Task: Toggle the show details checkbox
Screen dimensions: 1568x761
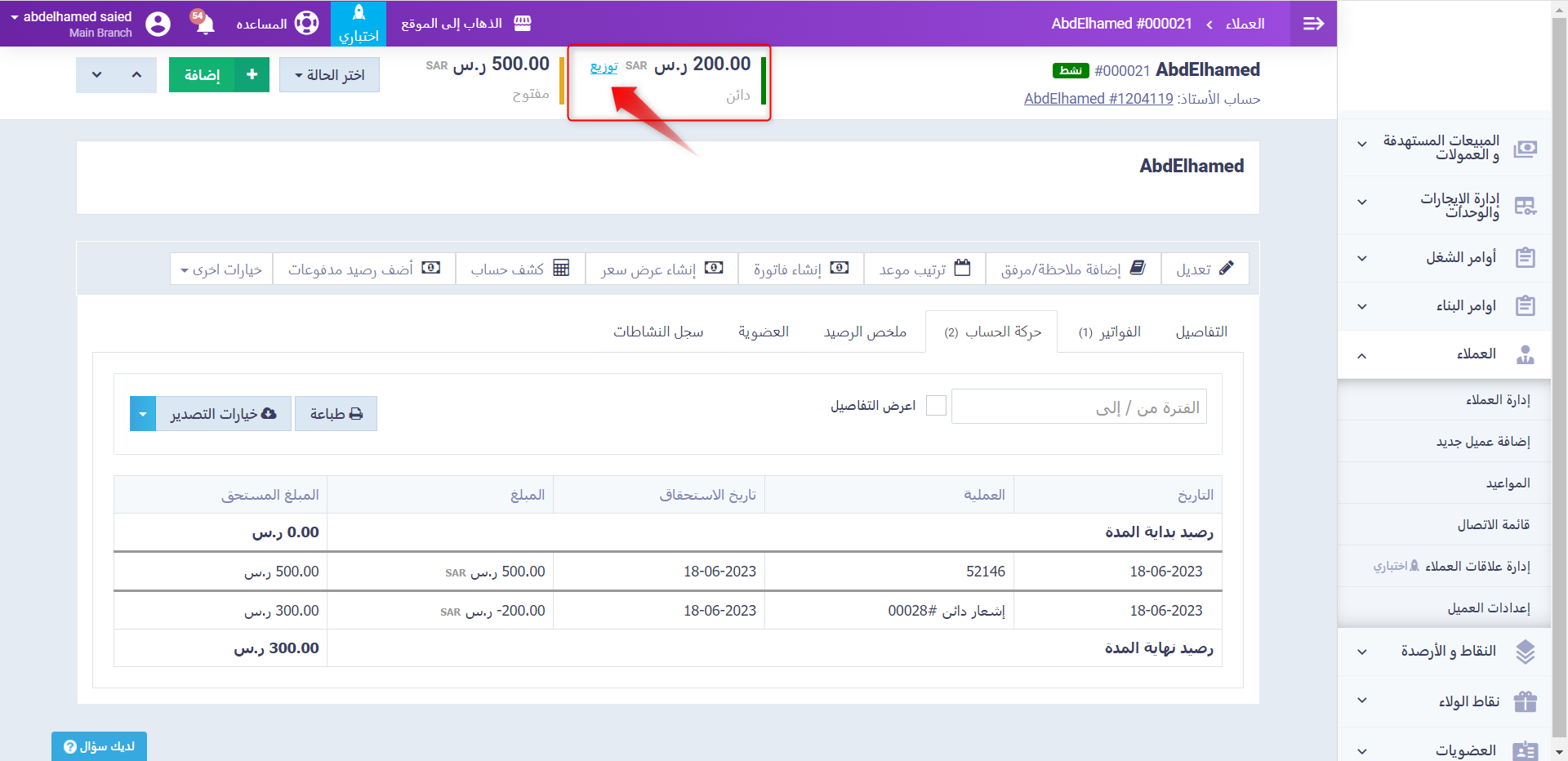Action: [x=936, y=406]
